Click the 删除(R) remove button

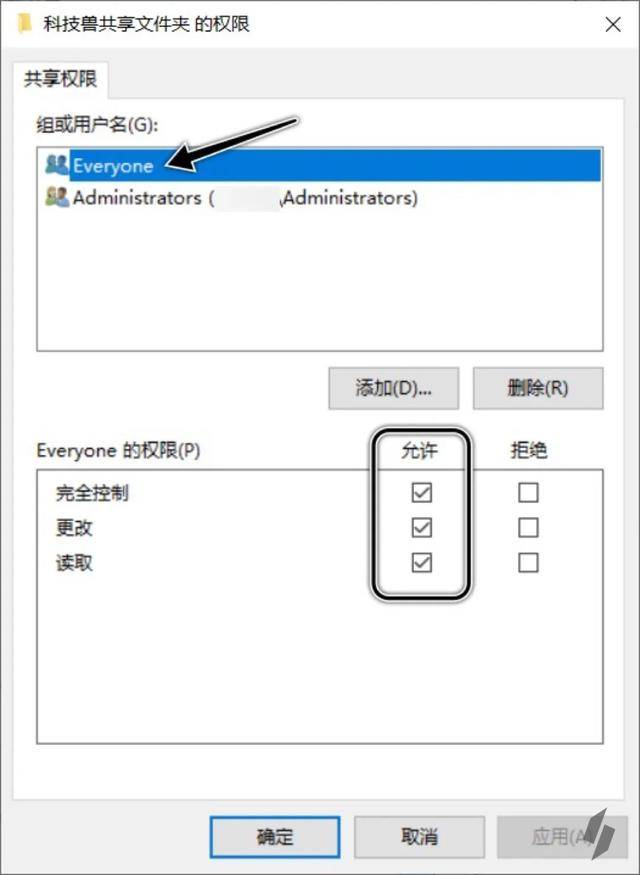(x=538, y=388)
